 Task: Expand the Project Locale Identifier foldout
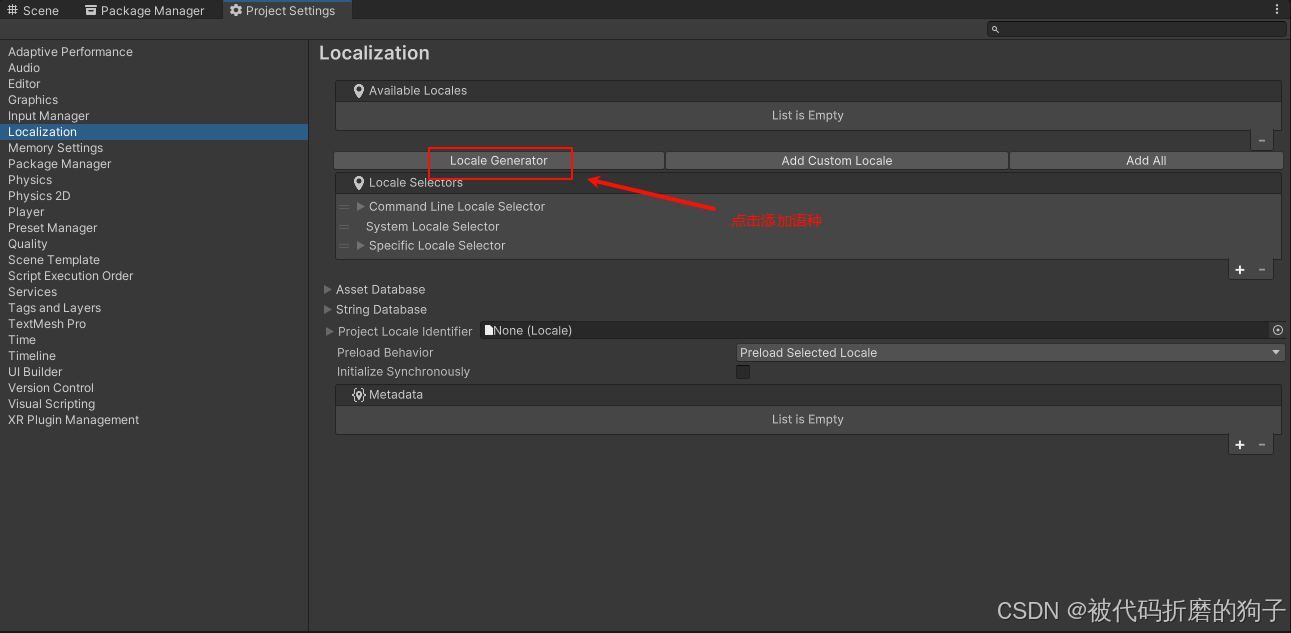tap(330, 331)
